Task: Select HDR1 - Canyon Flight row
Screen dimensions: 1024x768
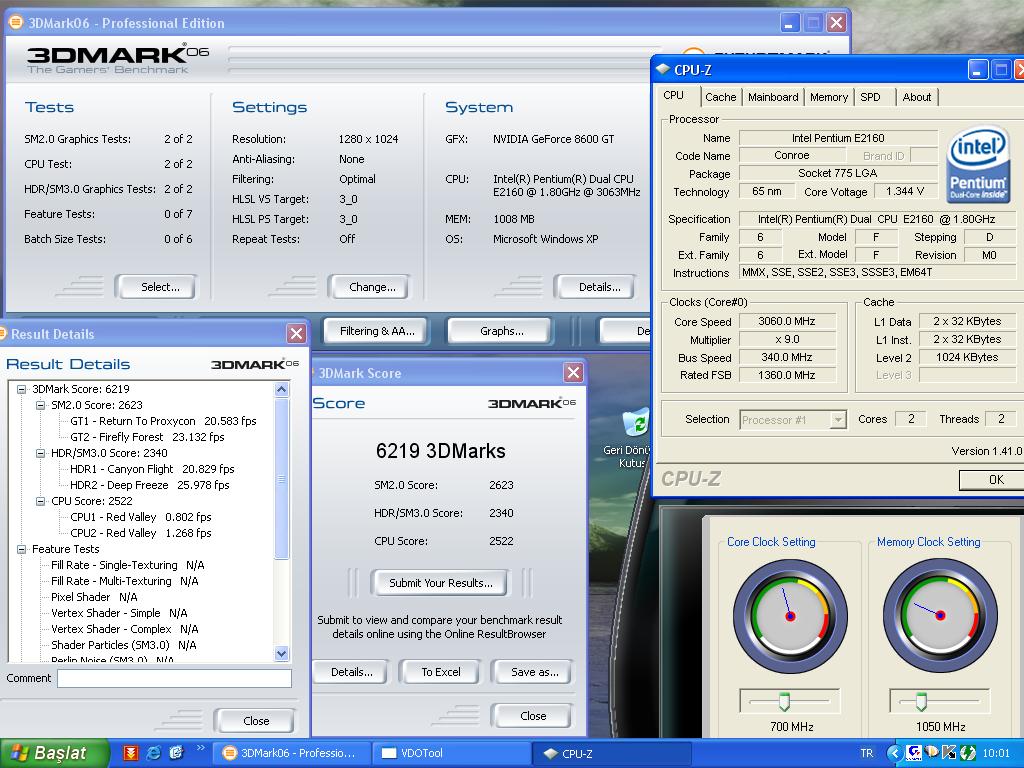Action: [x=152, y=469]
